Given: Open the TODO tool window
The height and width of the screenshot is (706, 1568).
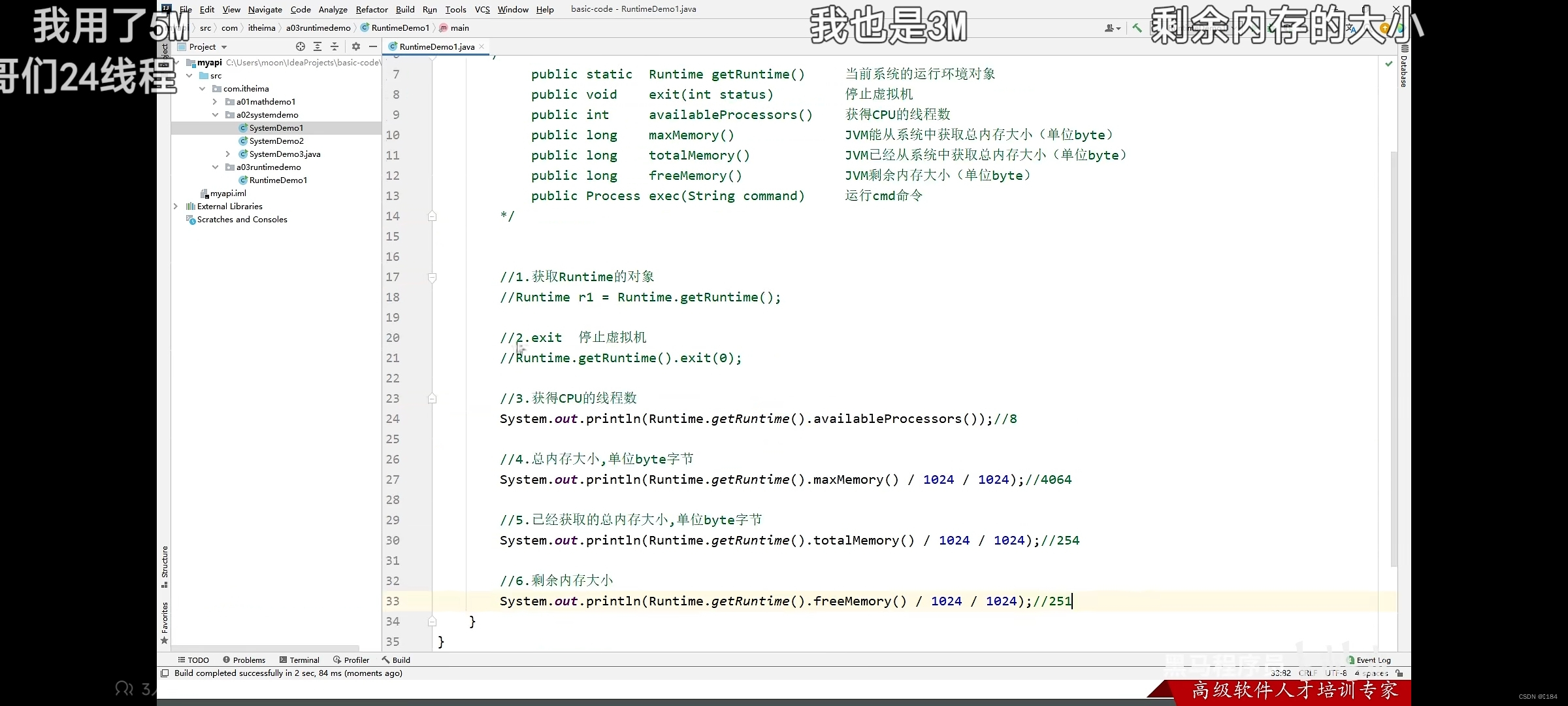Looking at the screenshot, I should coord(193,660).
